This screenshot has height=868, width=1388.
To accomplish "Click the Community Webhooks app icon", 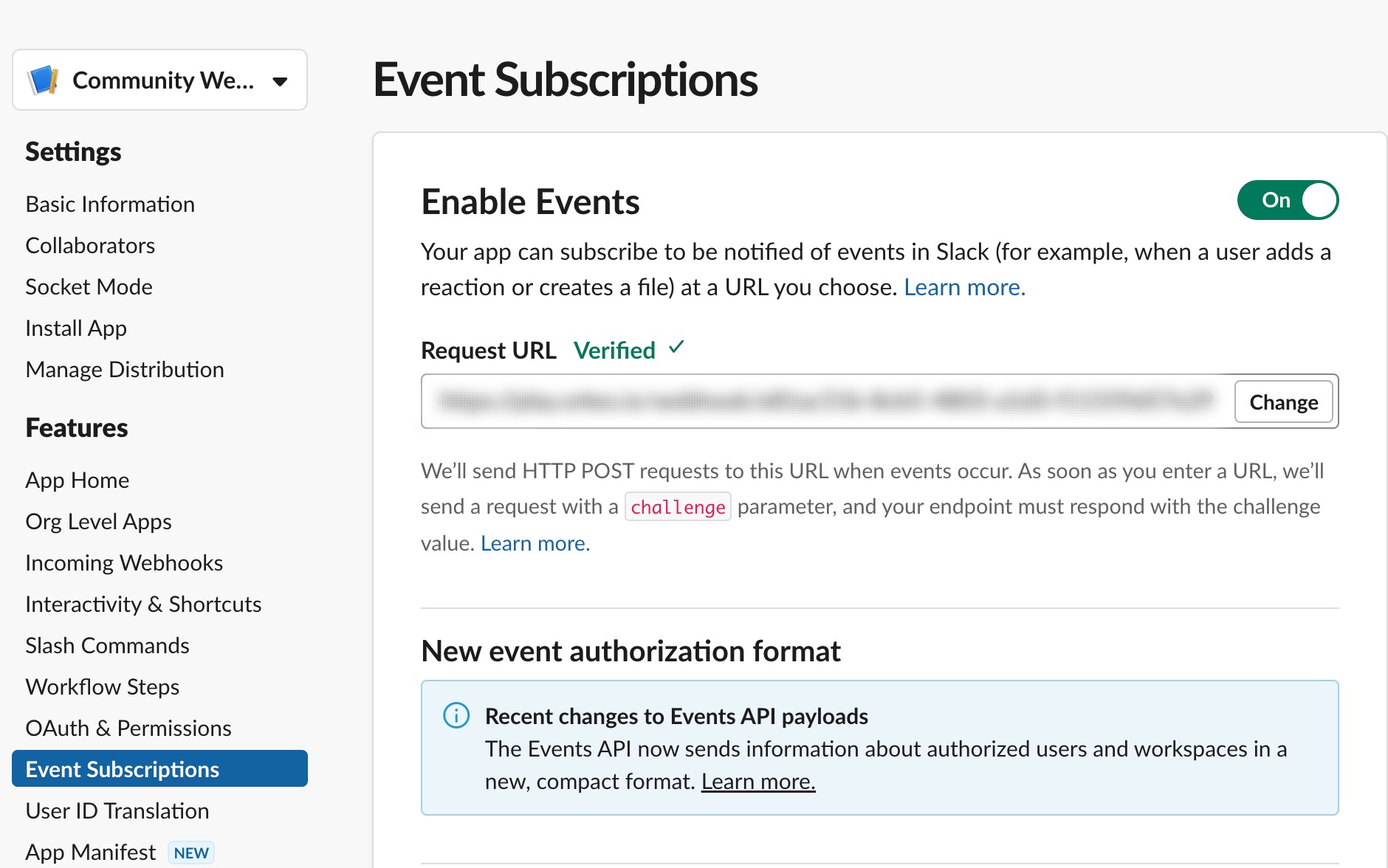I will (x=42, y=79).
